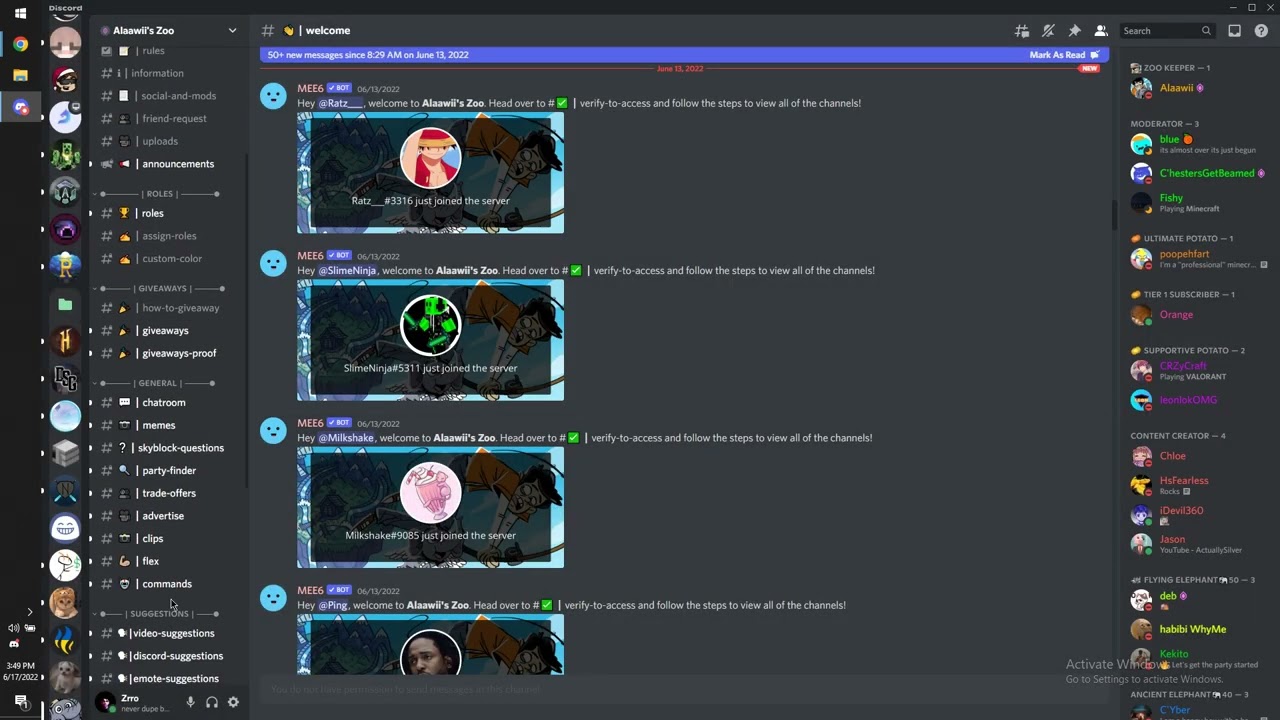This screenshot has width=1280, height=720.
Task: Click Mark As Read button
Action: 1064,55
